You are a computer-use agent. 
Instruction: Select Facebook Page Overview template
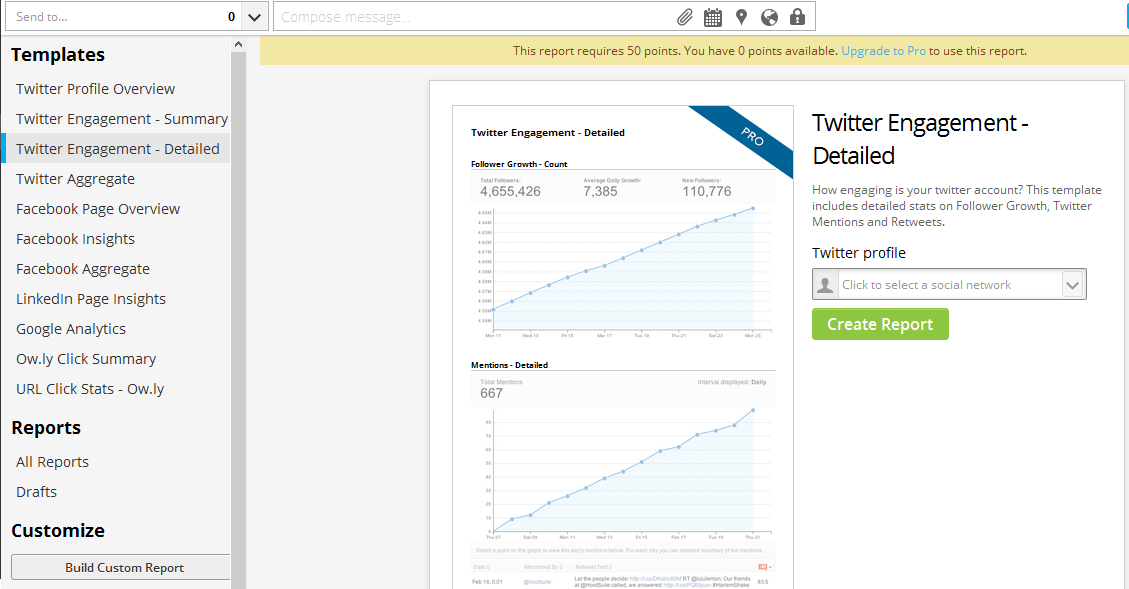pos(98,209)
